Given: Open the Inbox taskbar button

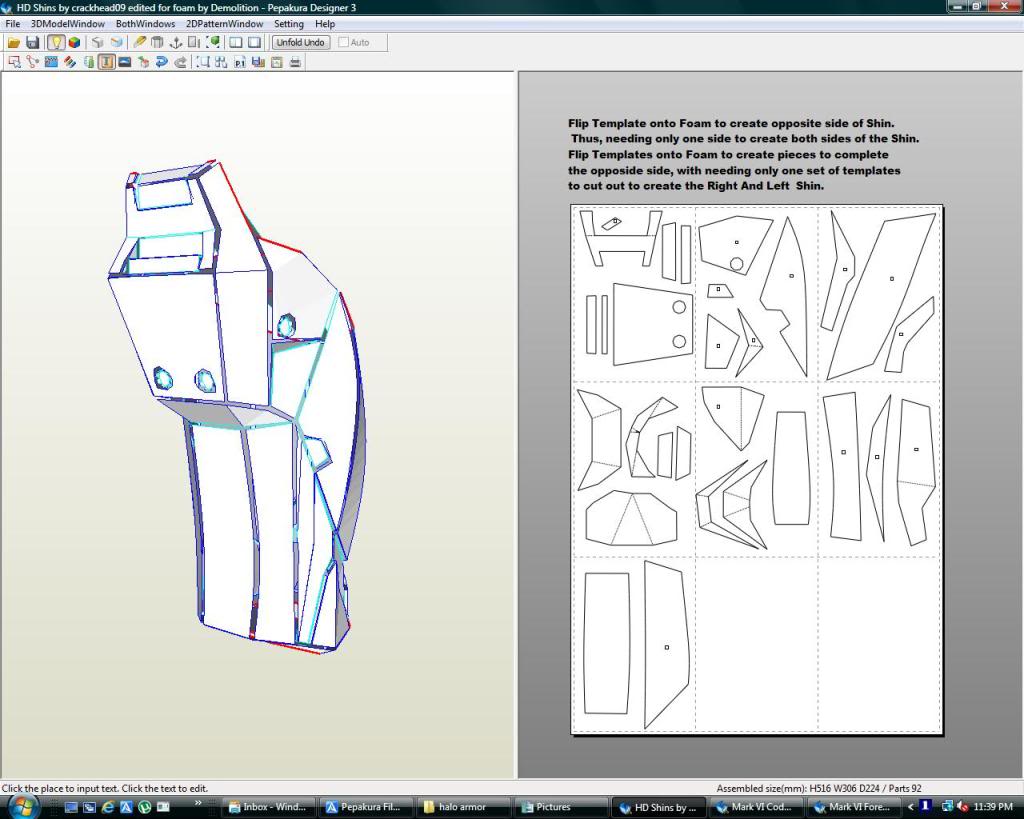Looking at the screenshot, I should point(270,807).
